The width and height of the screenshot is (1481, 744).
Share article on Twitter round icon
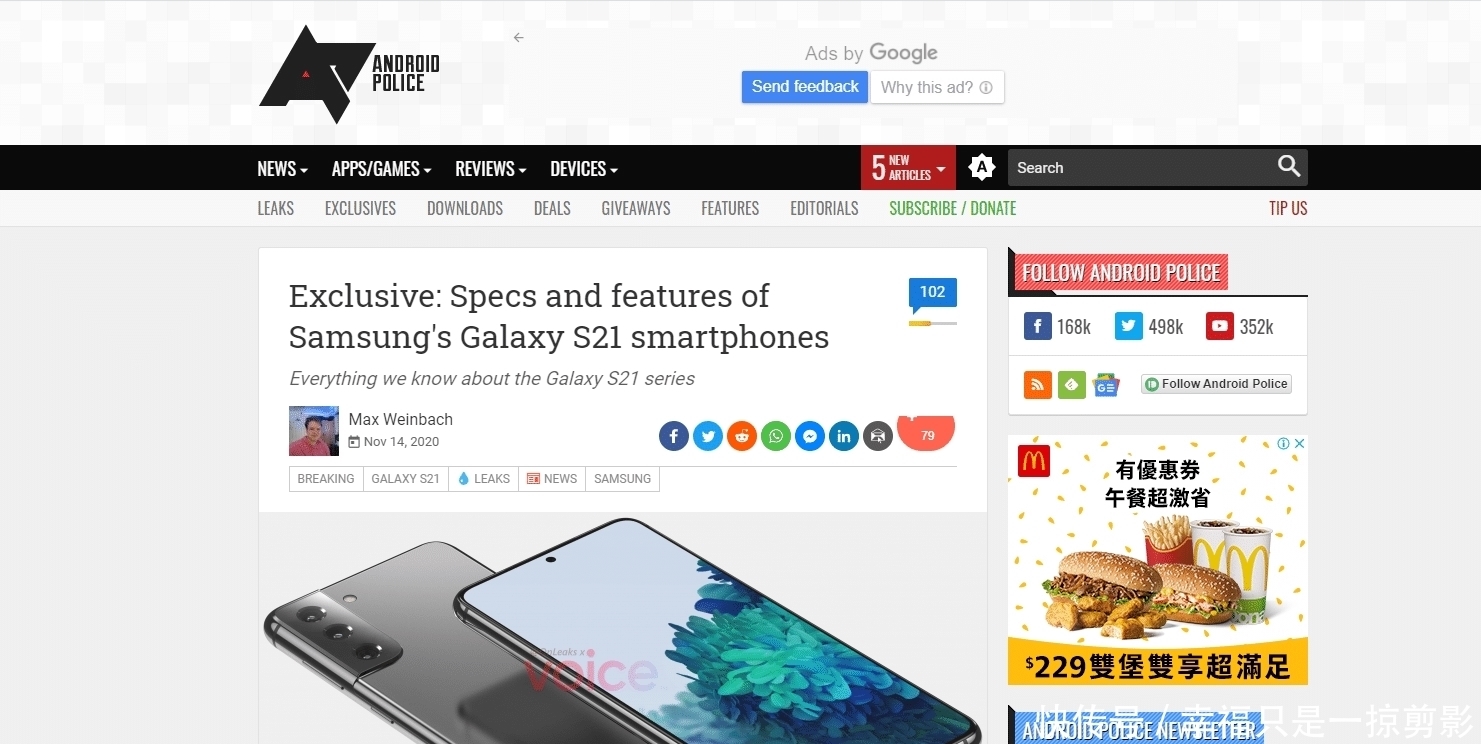click(x=708, y=436)
